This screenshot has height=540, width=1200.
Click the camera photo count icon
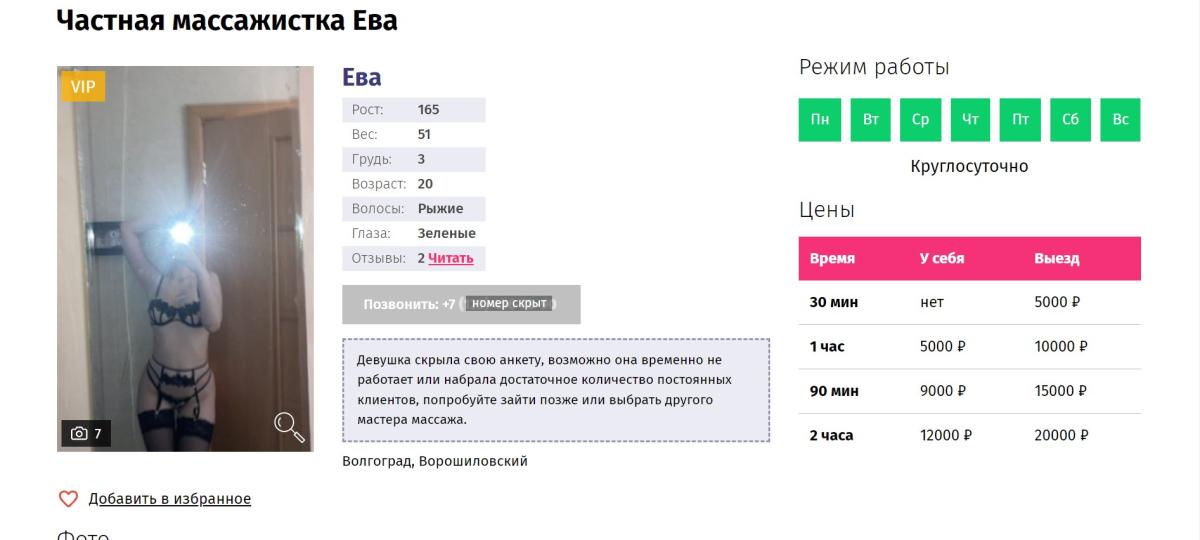coord(78,433)
